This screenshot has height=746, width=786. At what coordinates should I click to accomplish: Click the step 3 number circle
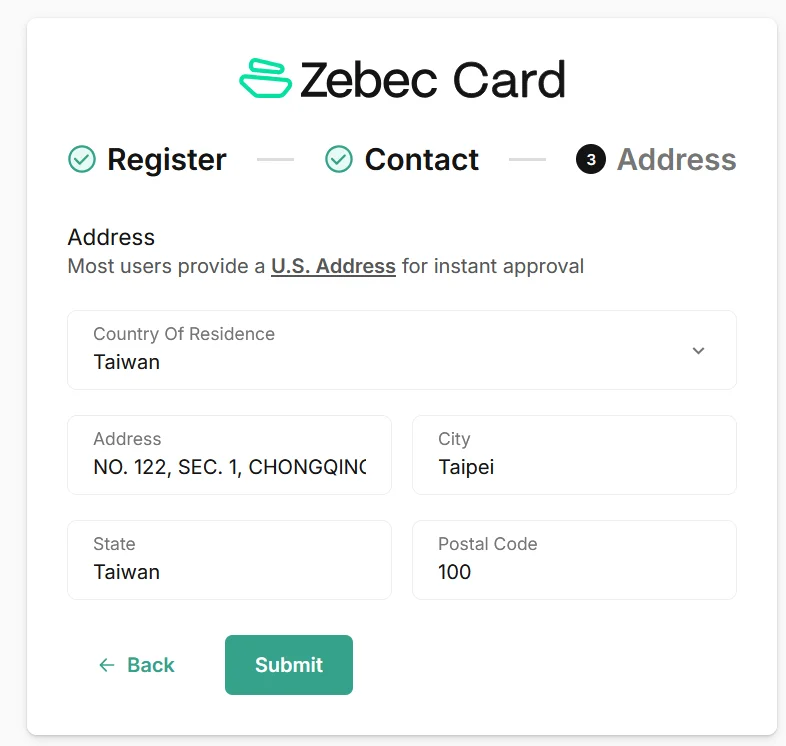click(x=591, y=159)
